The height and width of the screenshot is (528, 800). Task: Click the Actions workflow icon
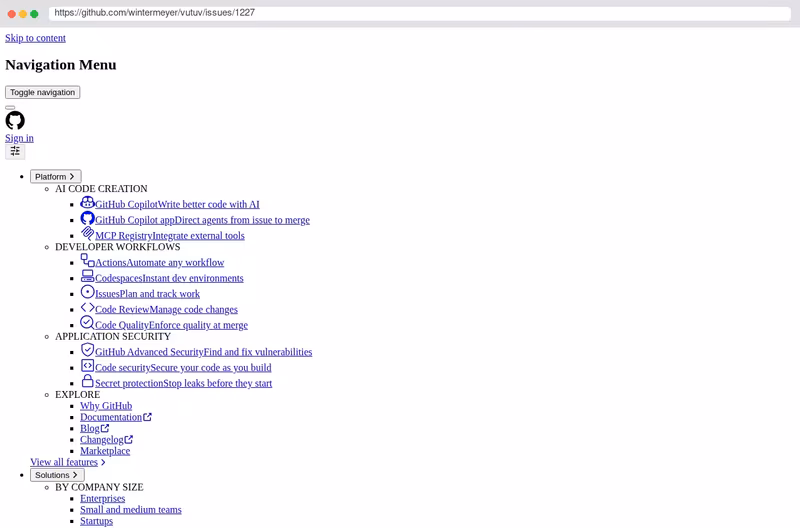tap(87, 261)
